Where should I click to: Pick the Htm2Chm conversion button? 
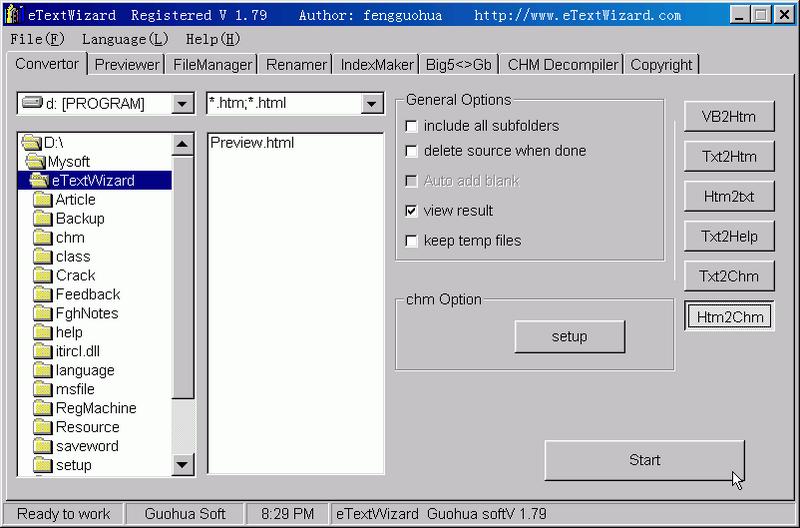point(729,317)
